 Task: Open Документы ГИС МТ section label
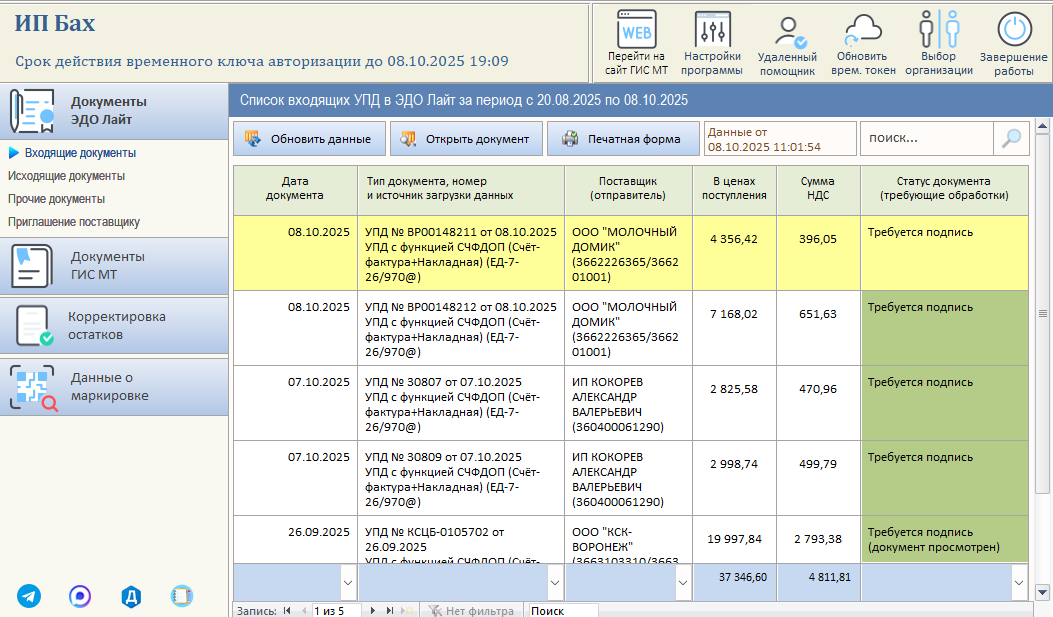click(107, 265)
